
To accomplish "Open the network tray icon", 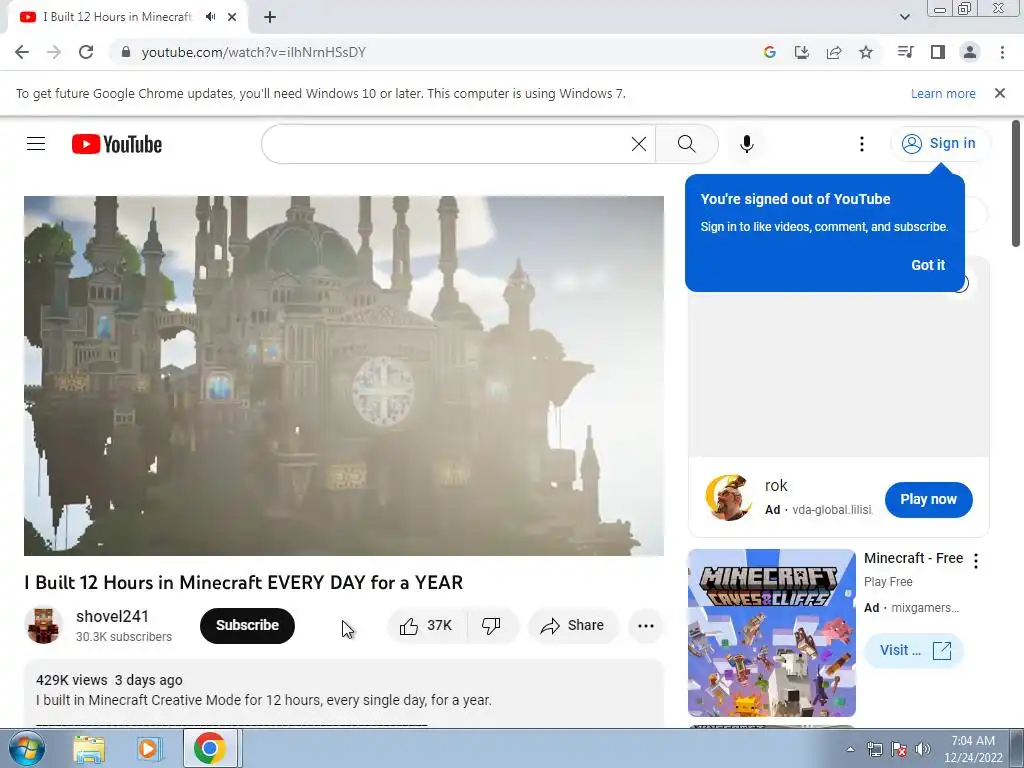I will coord(874,749).
